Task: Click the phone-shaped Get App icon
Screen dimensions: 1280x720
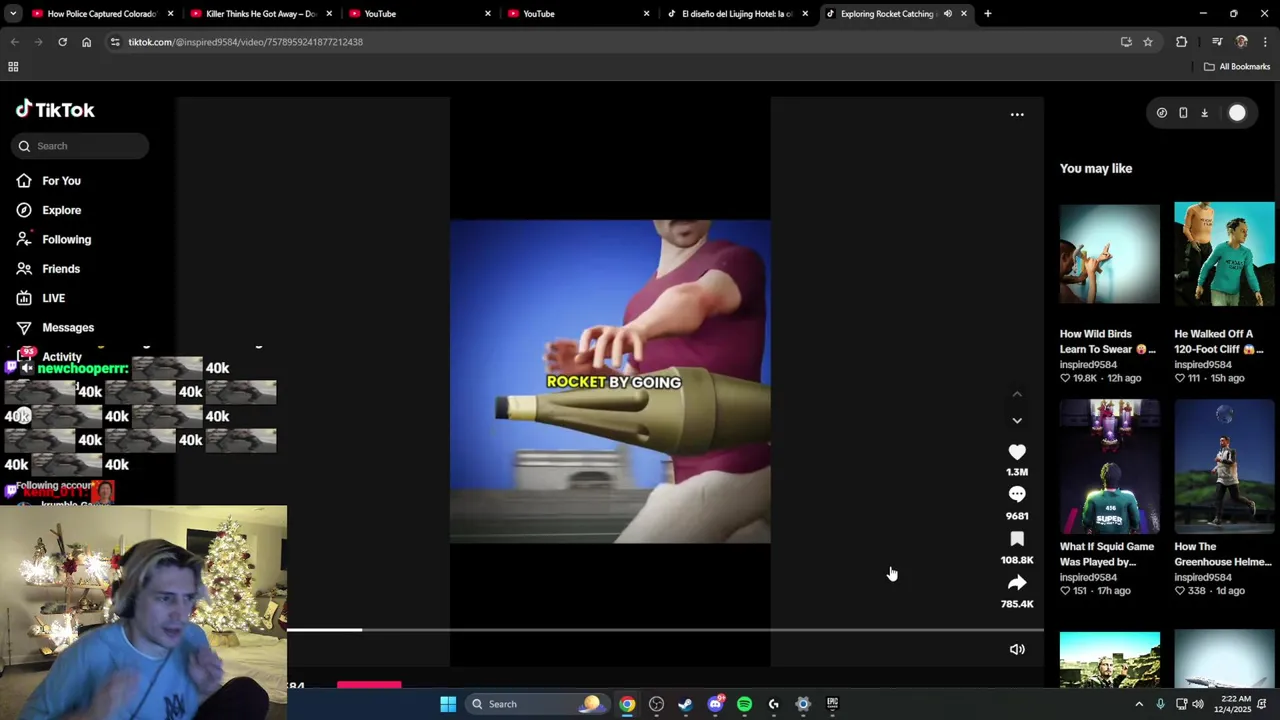Action: tap(1183, 113)
